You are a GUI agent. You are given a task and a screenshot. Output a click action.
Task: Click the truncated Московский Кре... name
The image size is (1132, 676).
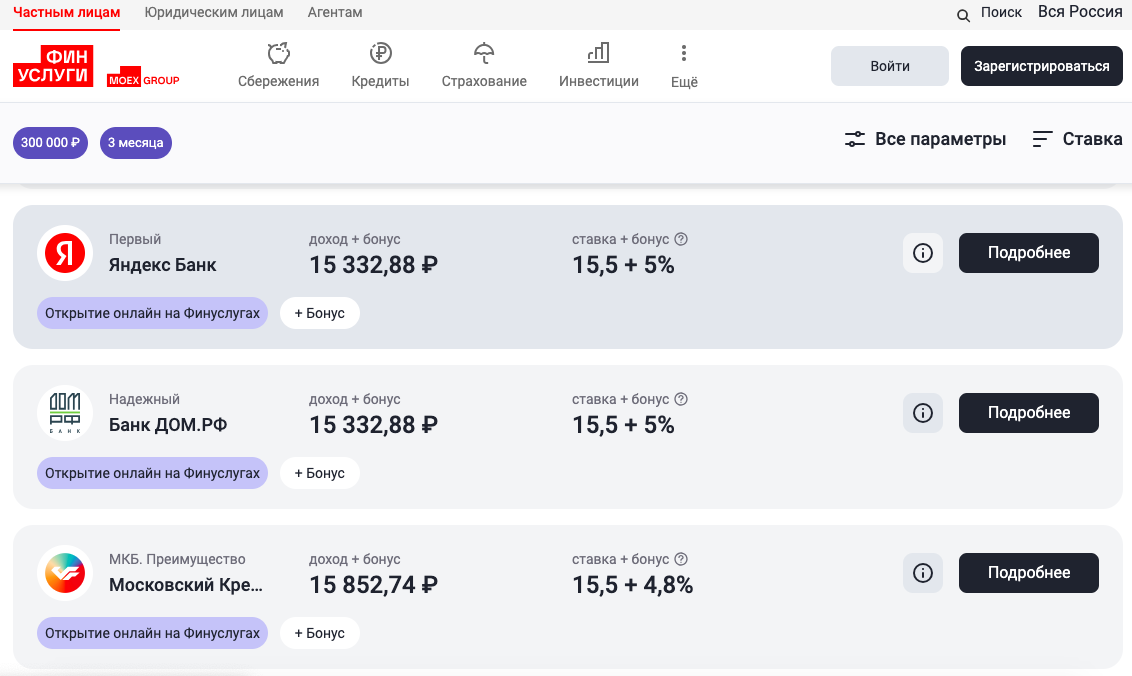186,585
